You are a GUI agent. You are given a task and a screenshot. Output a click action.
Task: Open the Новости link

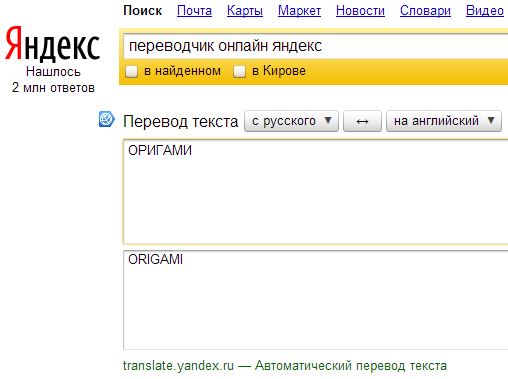(360, 11)
